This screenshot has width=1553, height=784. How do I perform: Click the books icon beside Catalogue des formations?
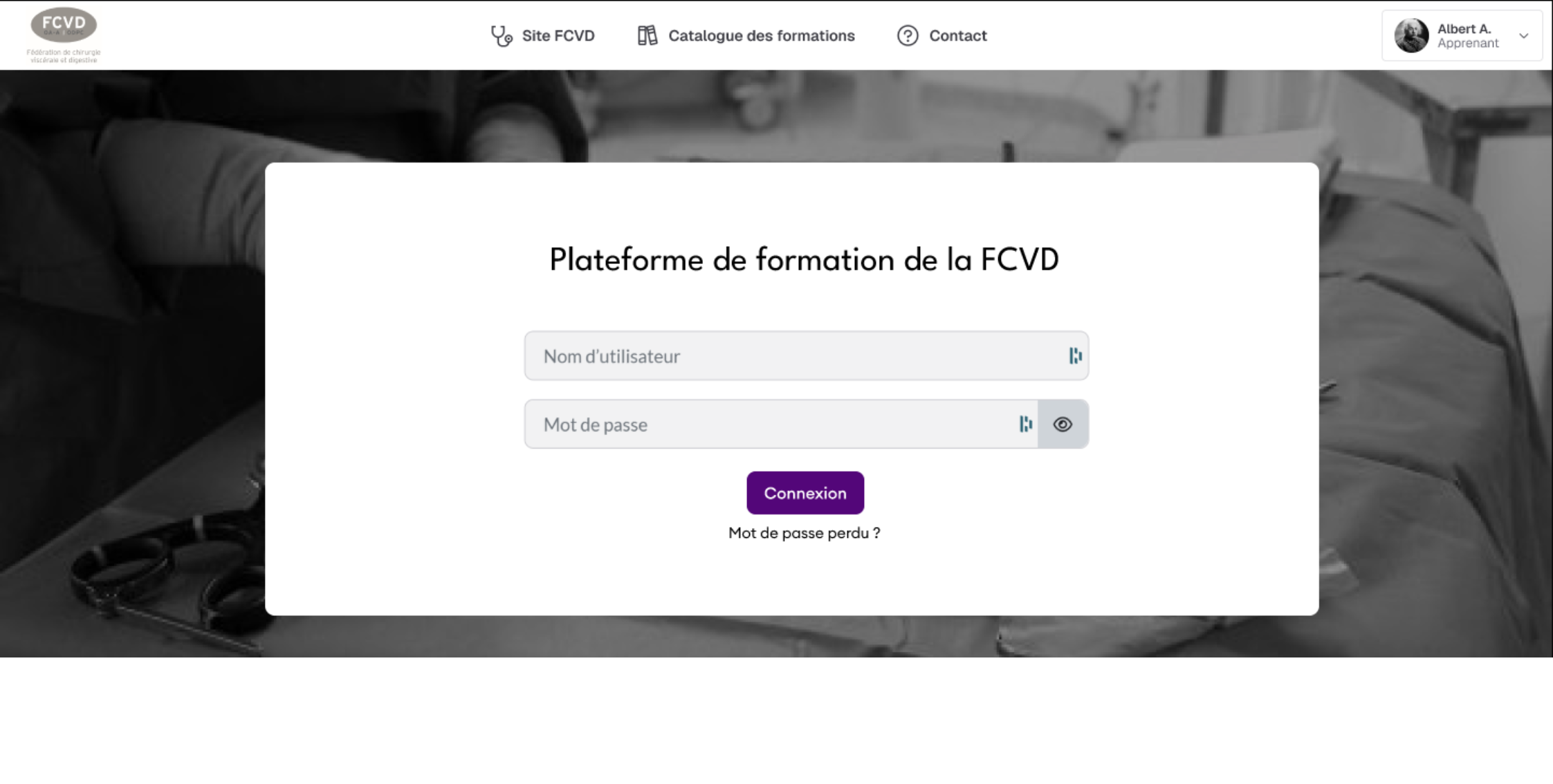pos(647,35)
